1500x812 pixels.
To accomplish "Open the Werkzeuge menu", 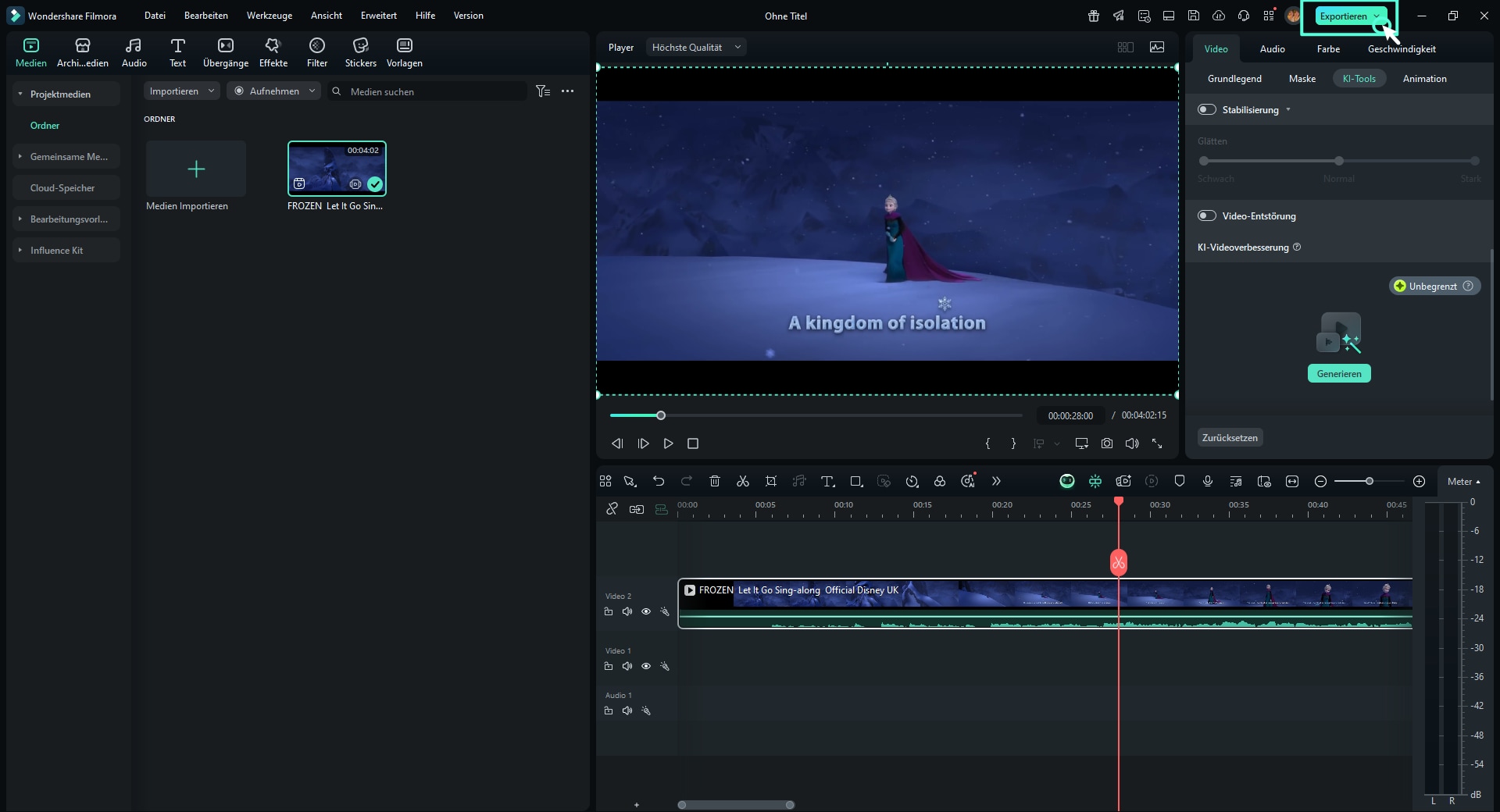I will (269, 16).
